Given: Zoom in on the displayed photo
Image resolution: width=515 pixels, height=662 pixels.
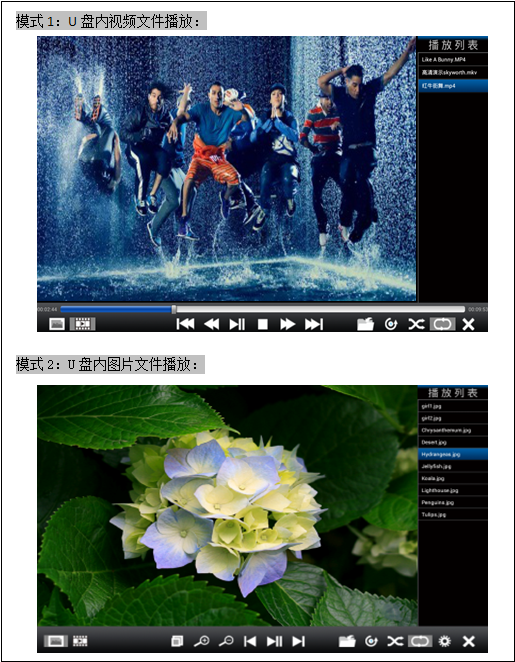Looking at the screenshot, I should [201, 641].
